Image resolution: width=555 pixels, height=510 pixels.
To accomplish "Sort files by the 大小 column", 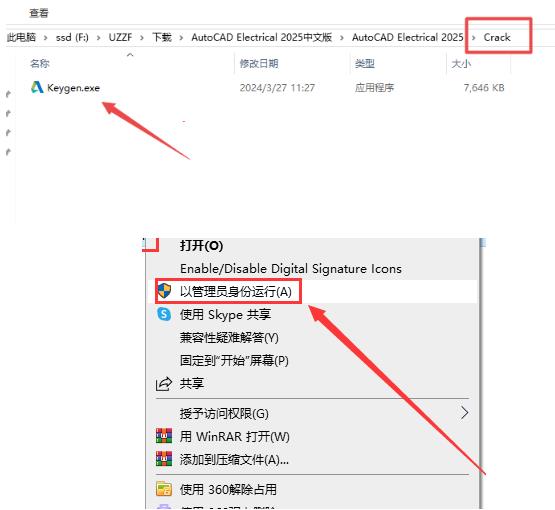I will [x=461, y=64].
